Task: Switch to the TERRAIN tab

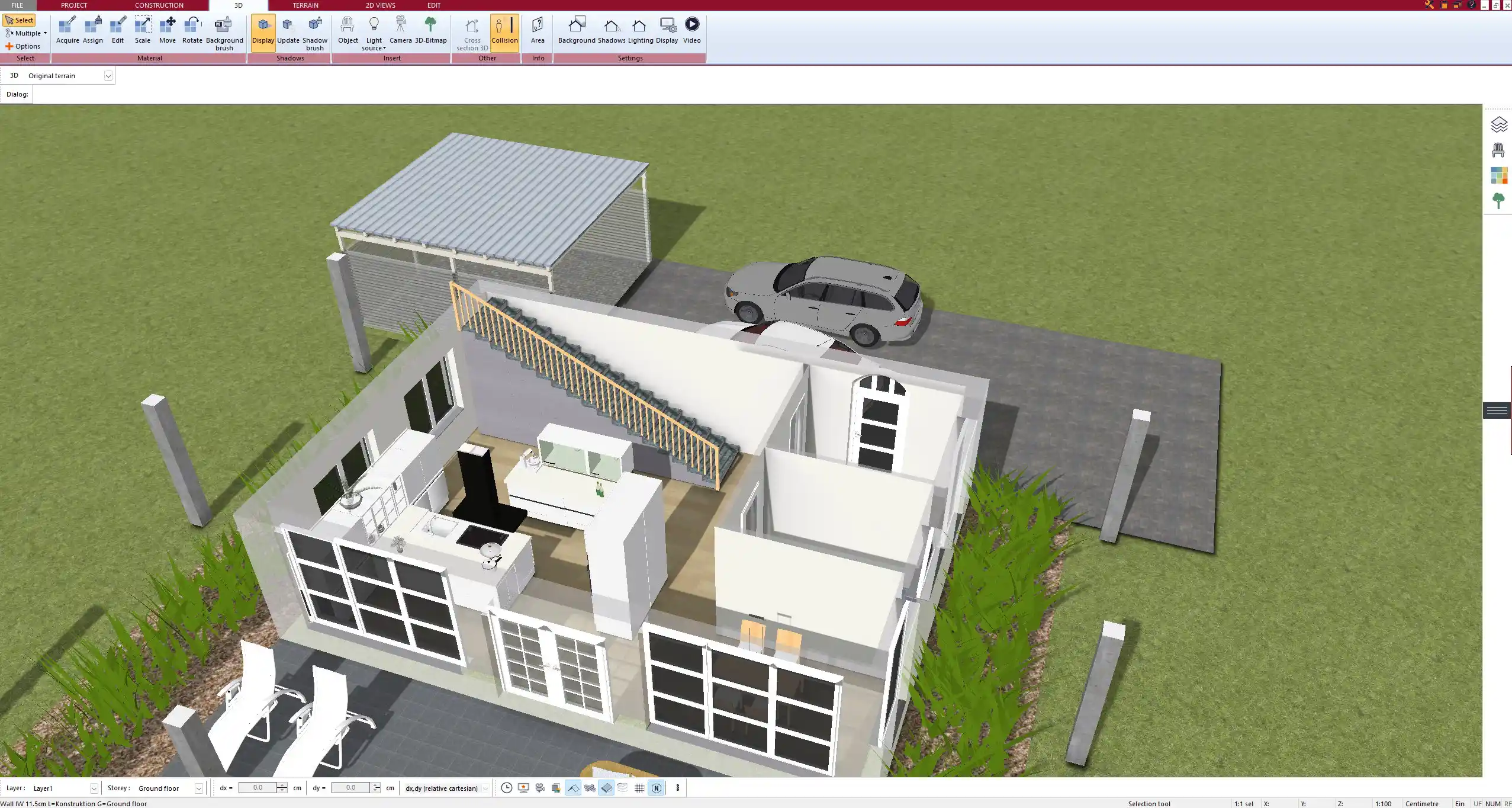Action: tap(305, 5)
